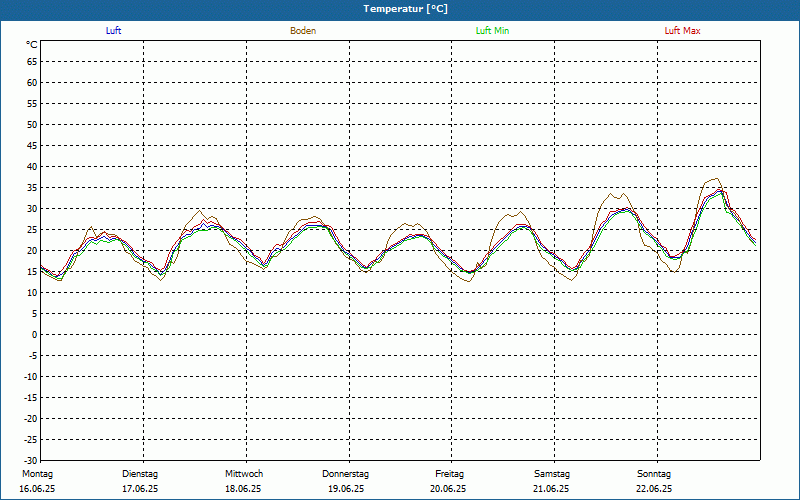
Task: Click the date 22.06.25
Action: pyautogui.click(x=654, y=489)
